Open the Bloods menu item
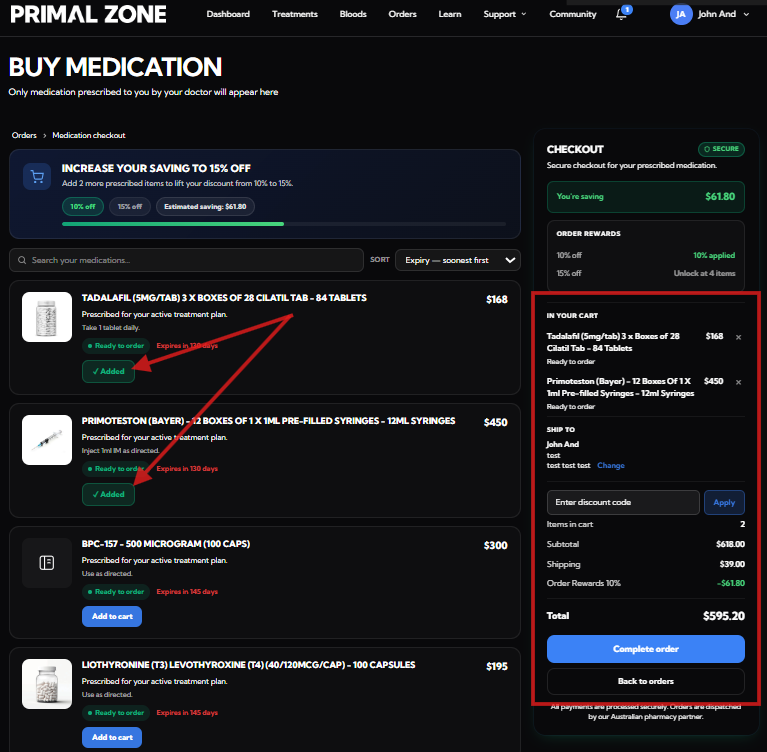Screen dimensions: 767x752 tap(353, 14)
